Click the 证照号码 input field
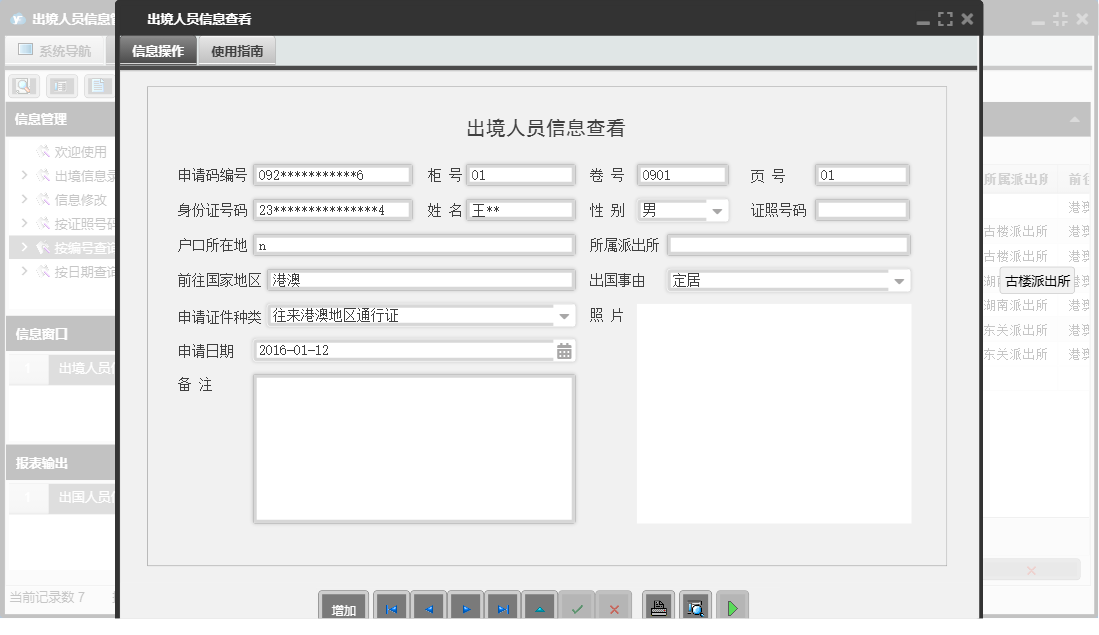This screenshot has height=635, width=1099. [x=862, y=210]
